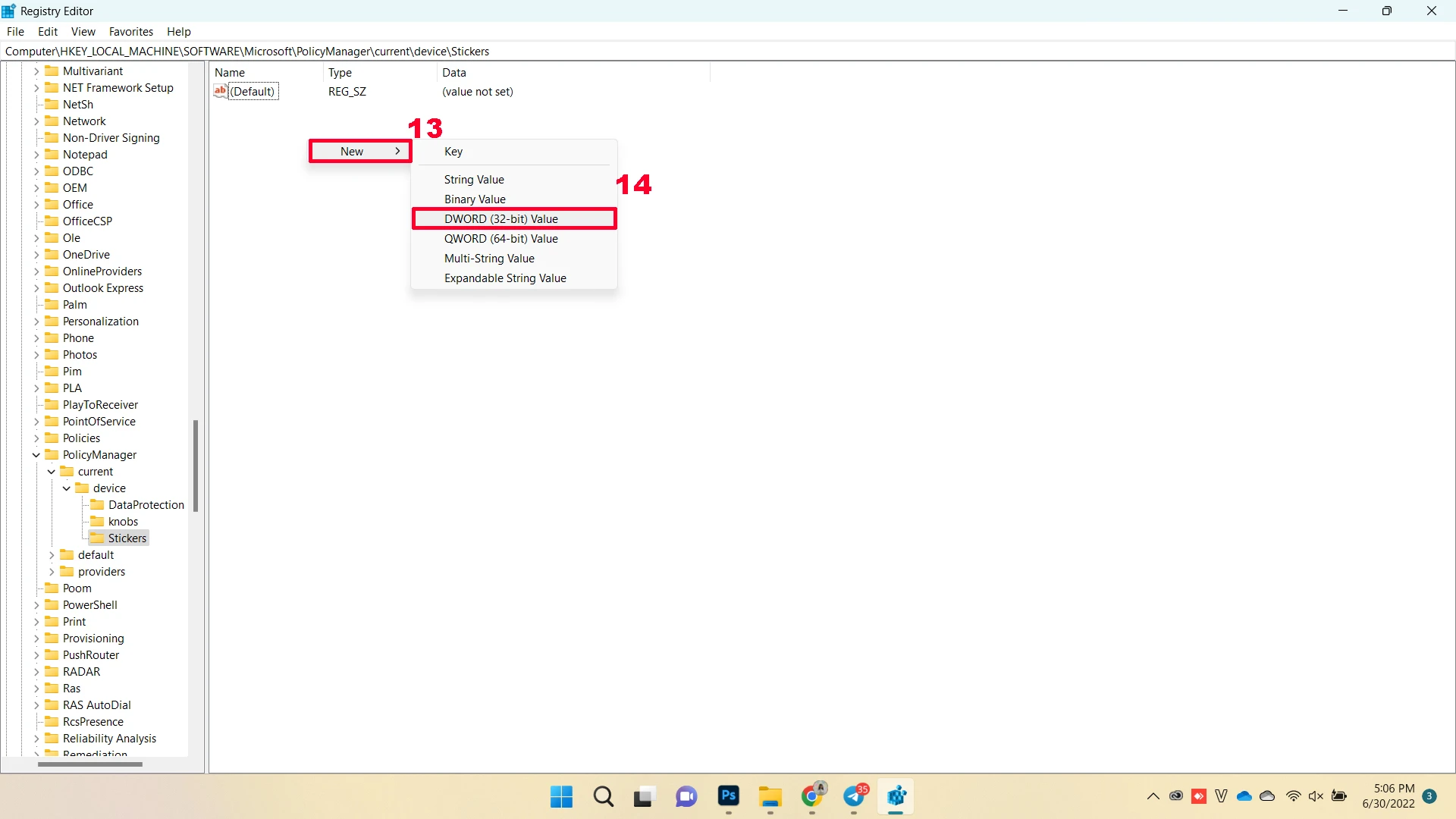Open the View menu
The image size is (1456, 819).
83,31
